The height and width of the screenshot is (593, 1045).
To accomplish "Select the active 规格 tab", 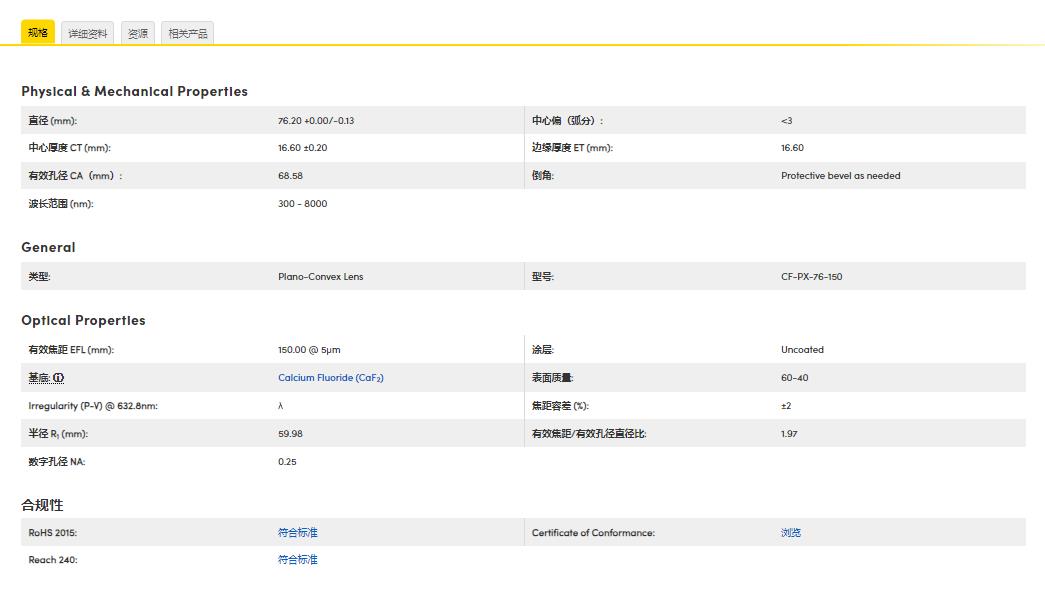I will tap(38, 31).
